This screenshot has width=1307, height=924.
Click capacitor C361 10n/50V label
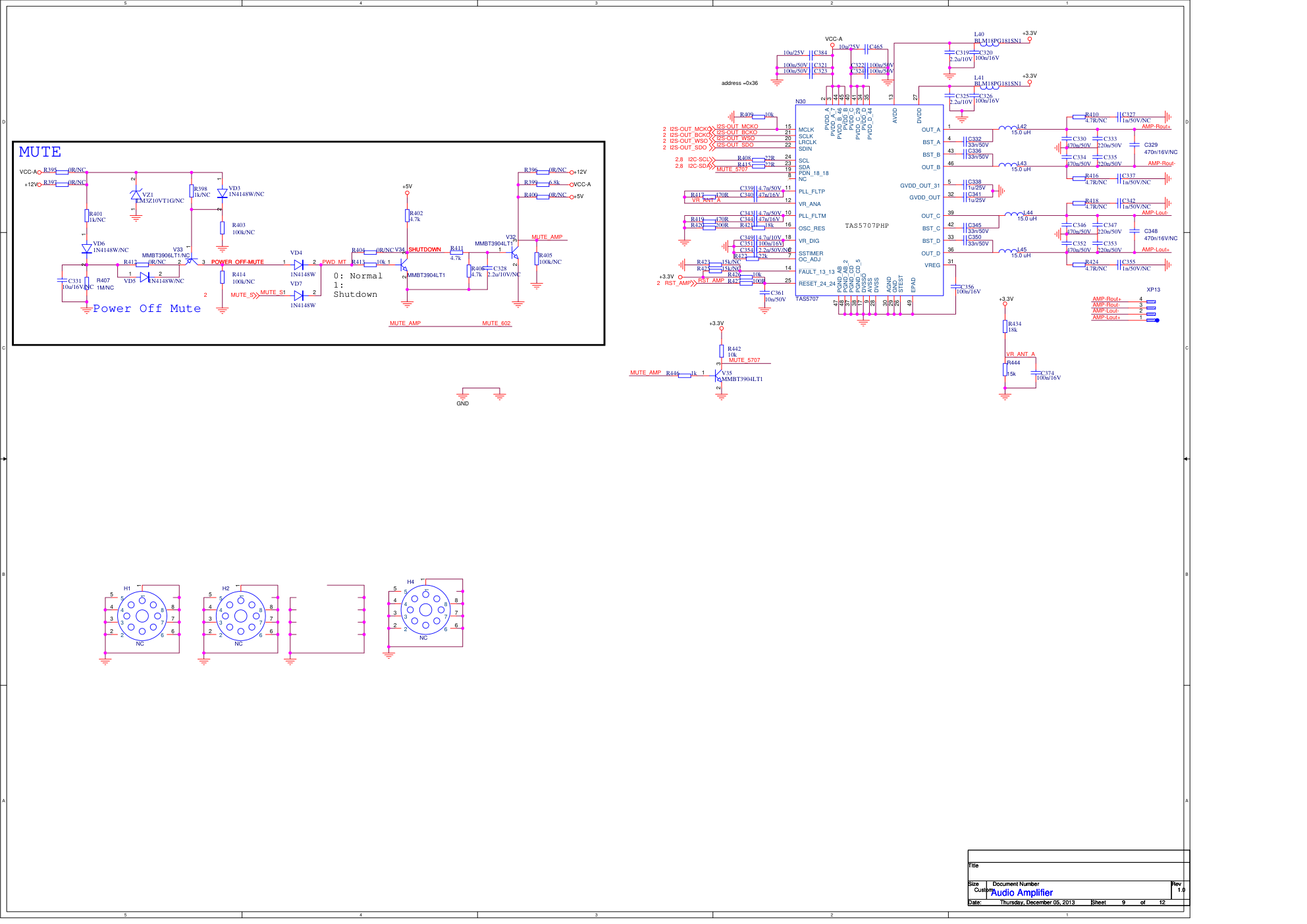tap(776, 296)
